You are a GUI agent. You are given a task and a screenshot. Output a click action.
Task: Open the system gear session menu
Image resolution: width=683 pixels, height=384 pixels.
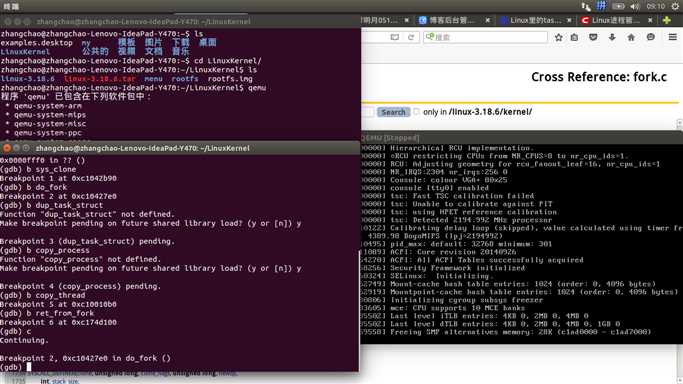click(675, 6)
